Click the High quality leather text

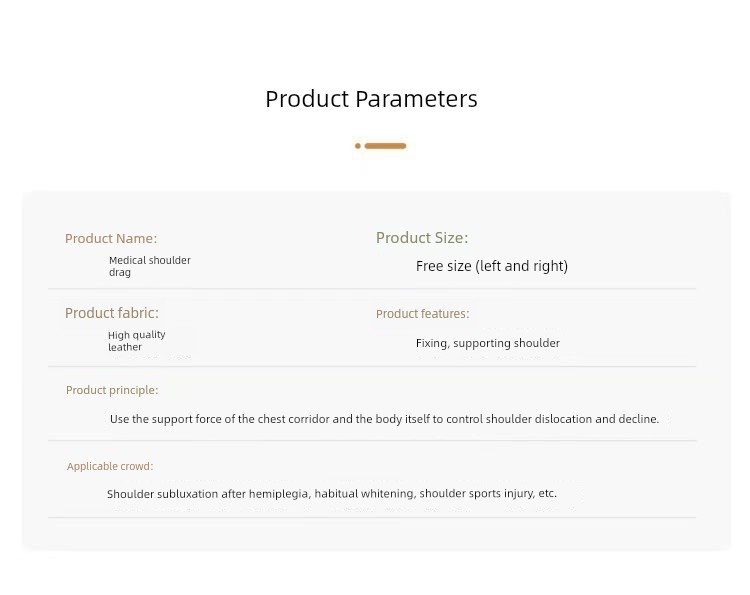point(137,341)
